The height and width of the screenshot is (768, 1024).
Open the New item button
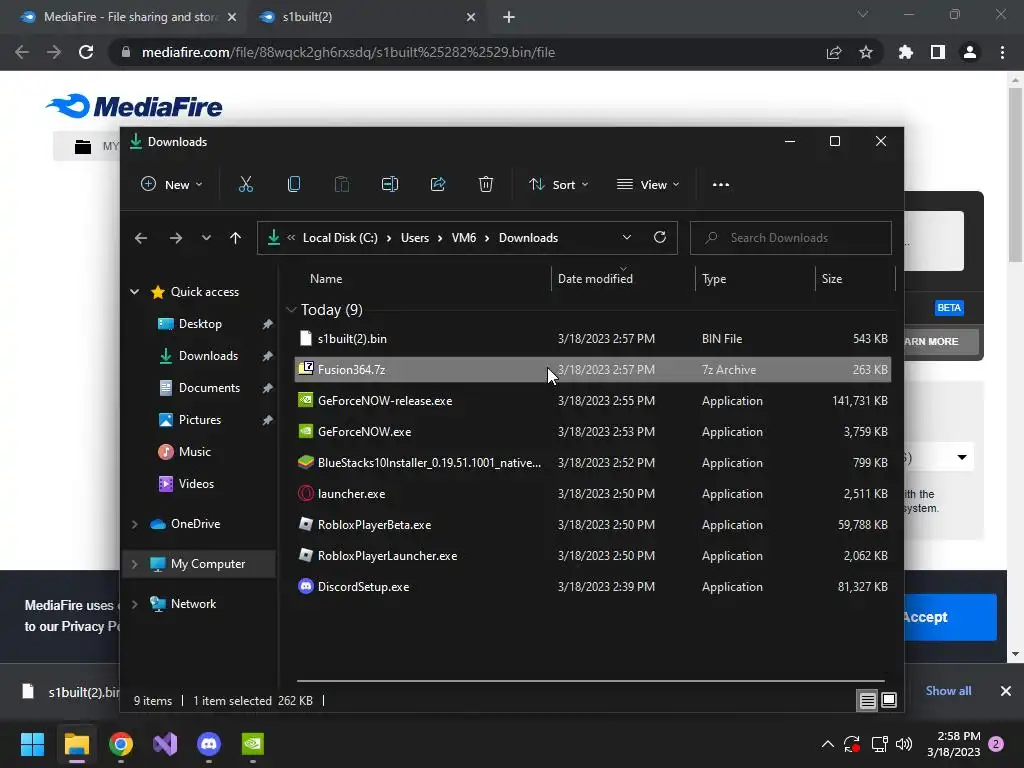(172, 185)
